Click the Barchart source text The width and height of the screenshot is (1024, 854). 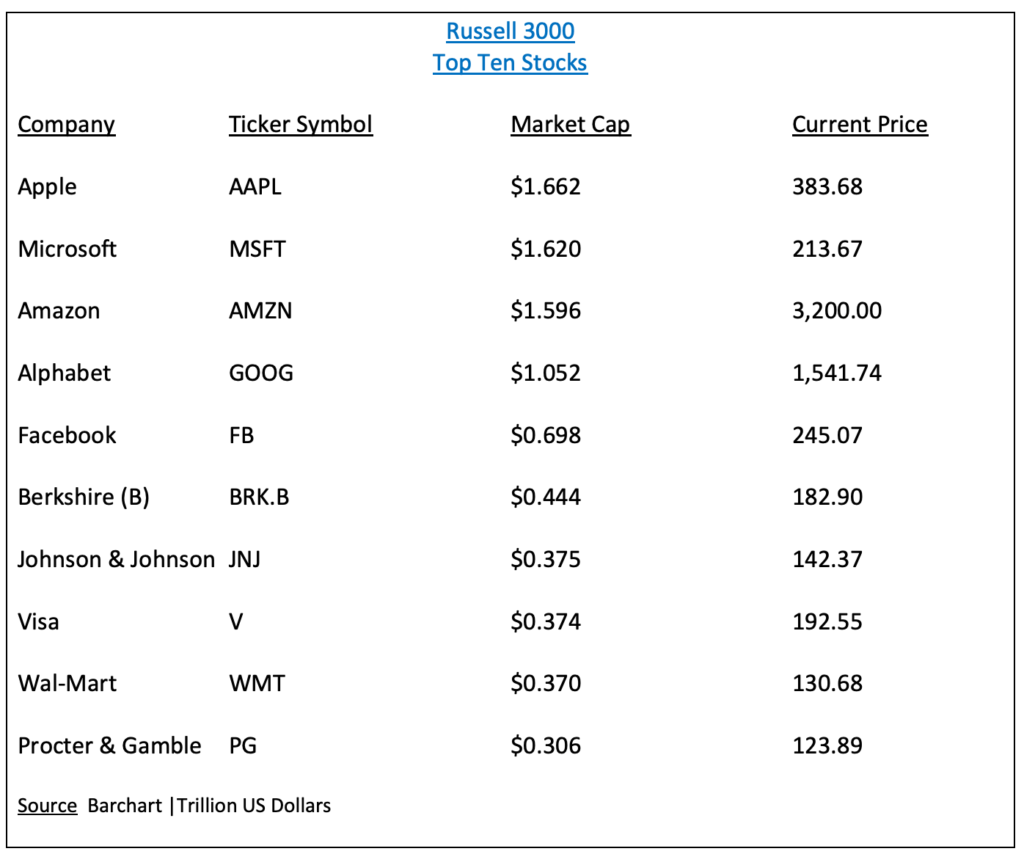click(125, 806)
